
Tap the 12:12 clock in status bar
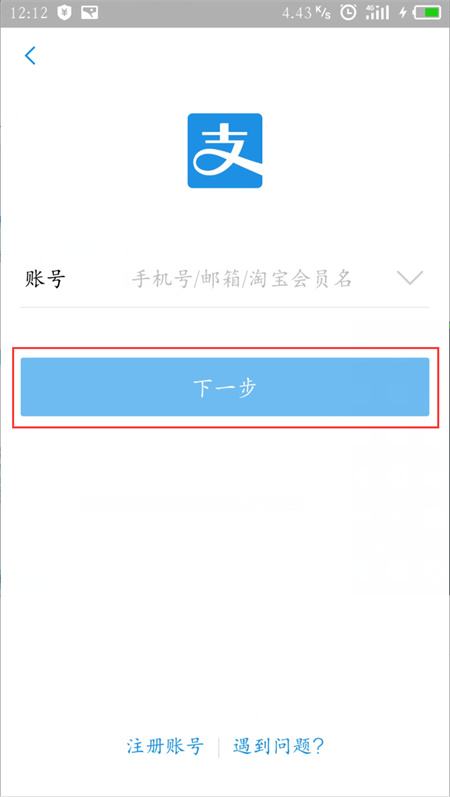pyautogui.click(x=28, y=13)
